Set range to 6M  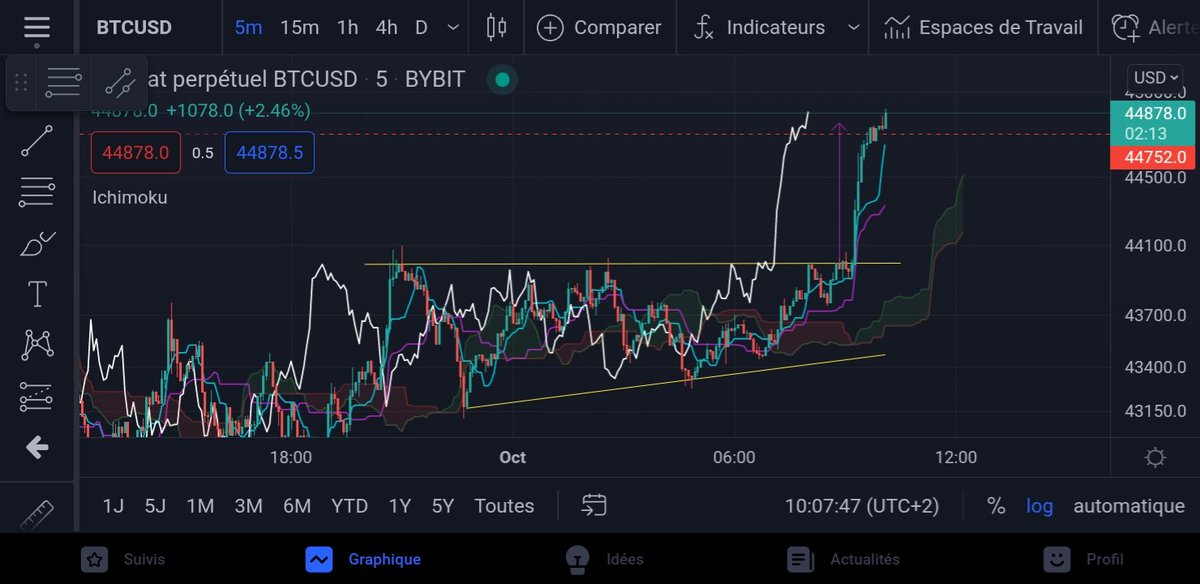click(297, 506)
